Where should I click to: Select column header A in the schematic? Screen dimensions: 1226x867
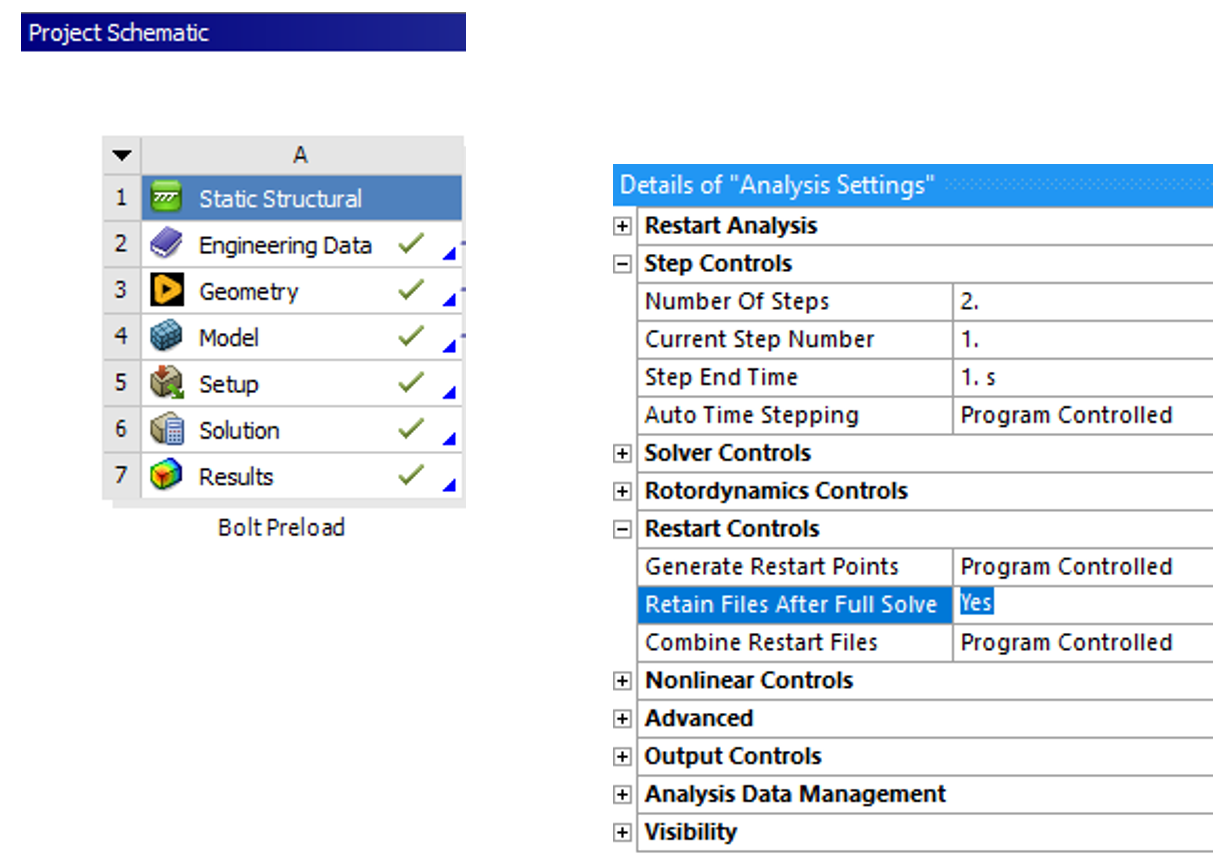pyautogui.click(x=300, y=155)
